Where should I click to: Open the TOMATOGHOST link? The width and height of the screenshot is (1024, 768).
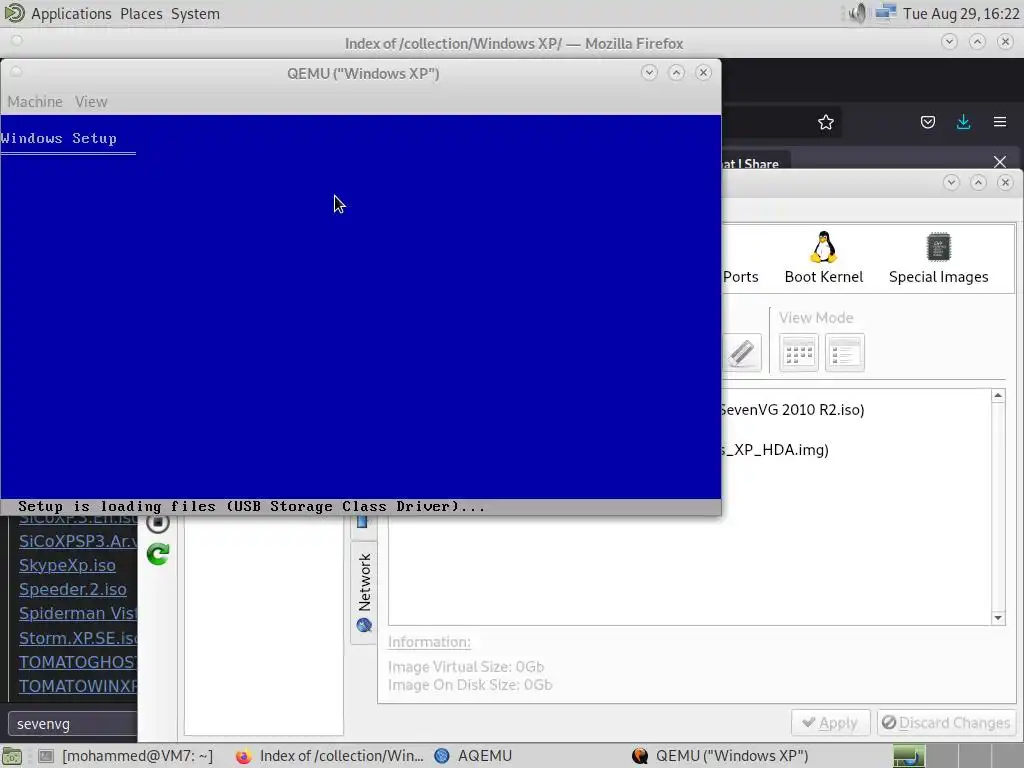tap(78, 662)
